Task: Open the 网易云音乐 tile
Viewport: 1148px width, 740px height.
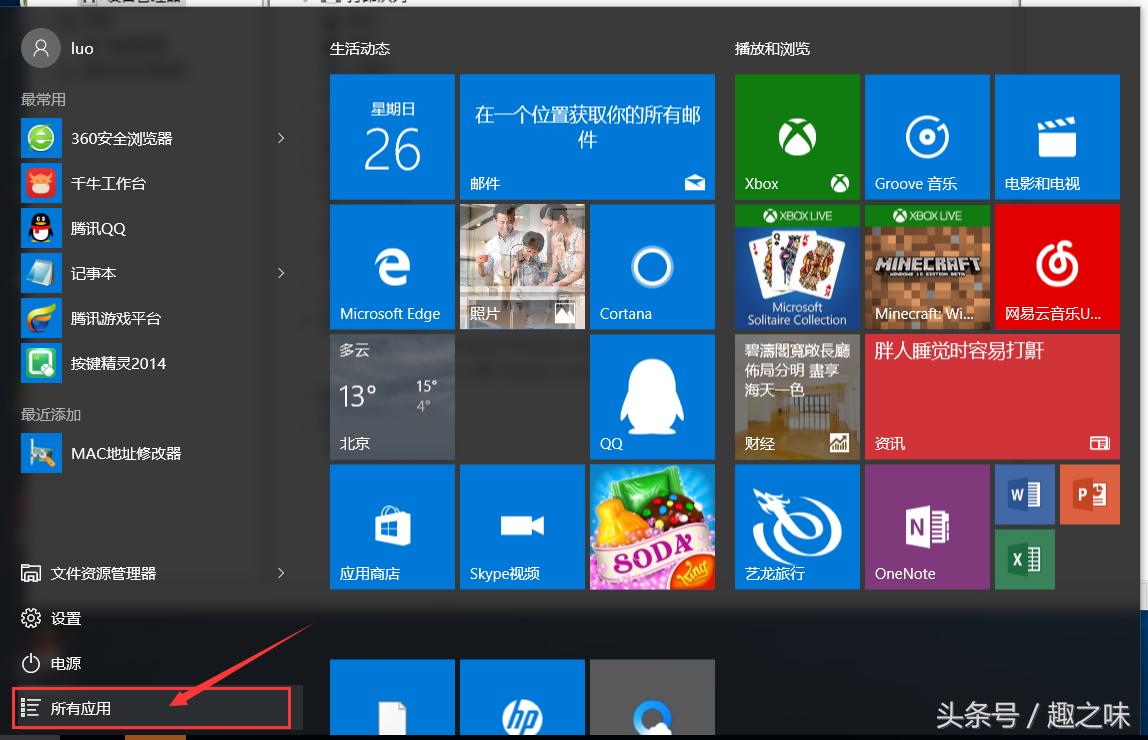Action: tap(1057, 266)
